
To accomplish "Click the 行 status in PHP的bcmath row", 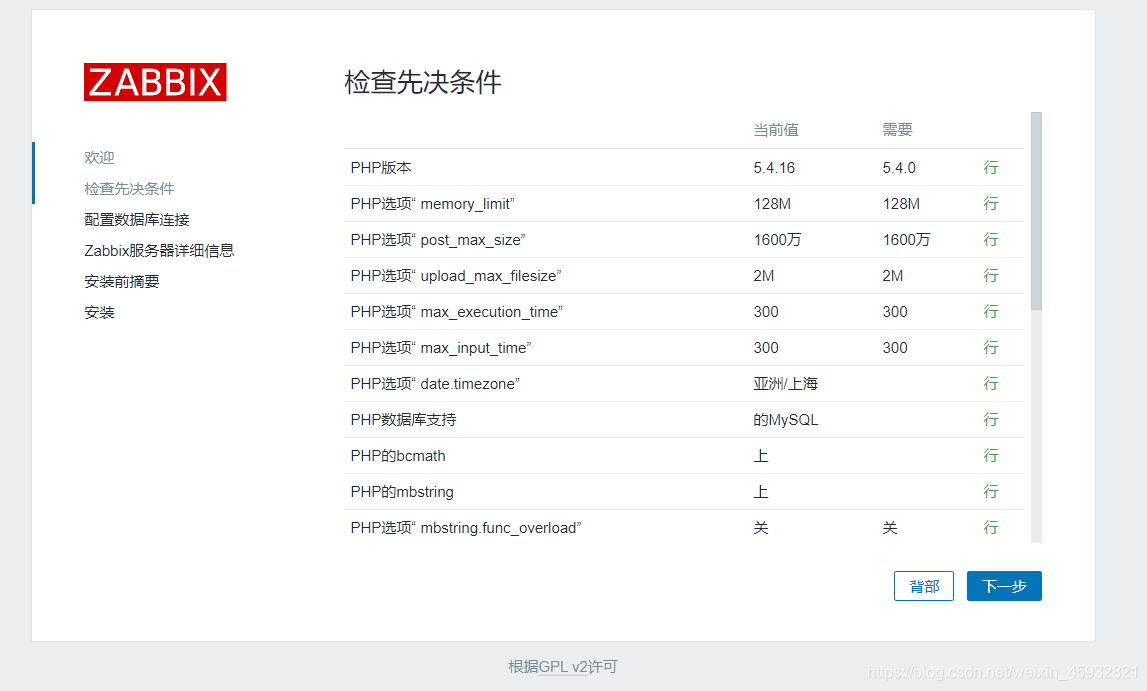I will coord(990,456).
